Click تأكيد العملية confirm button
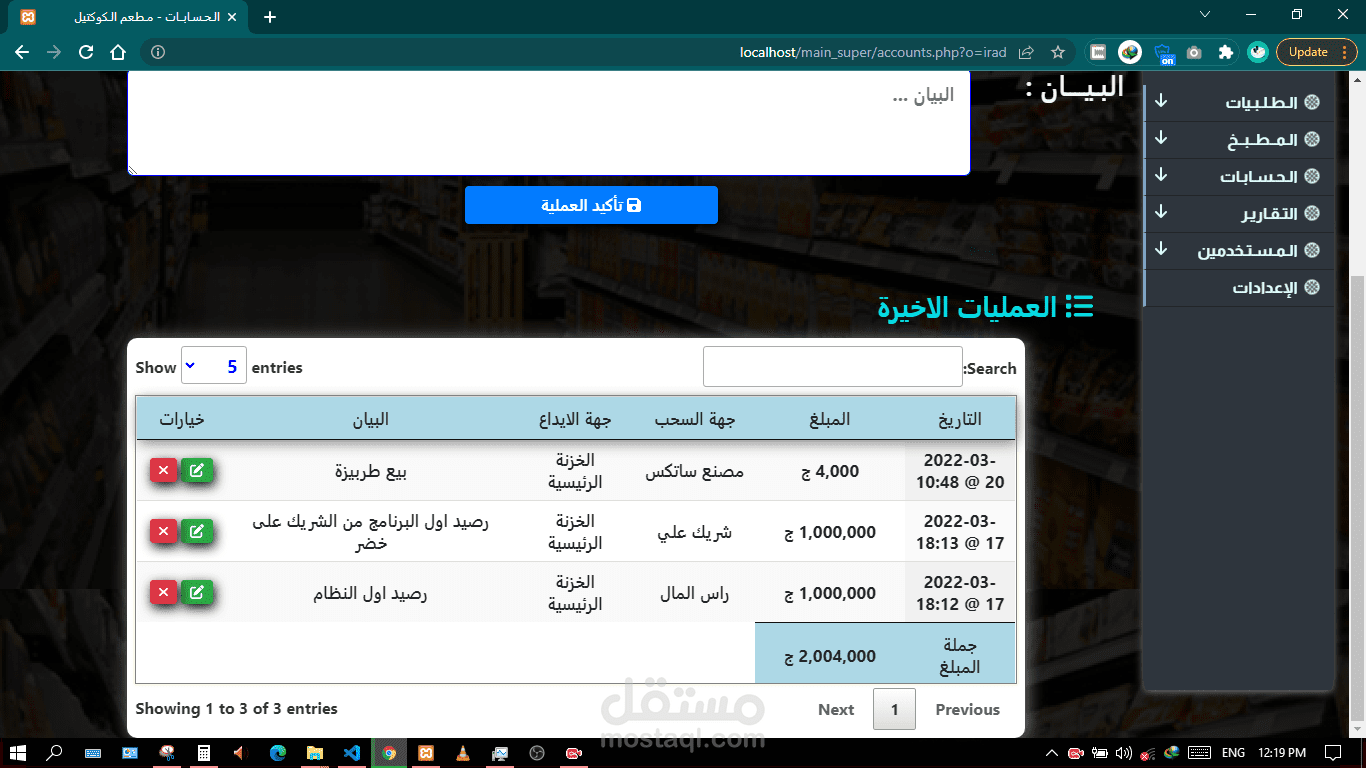 click(x=591, y=205)
